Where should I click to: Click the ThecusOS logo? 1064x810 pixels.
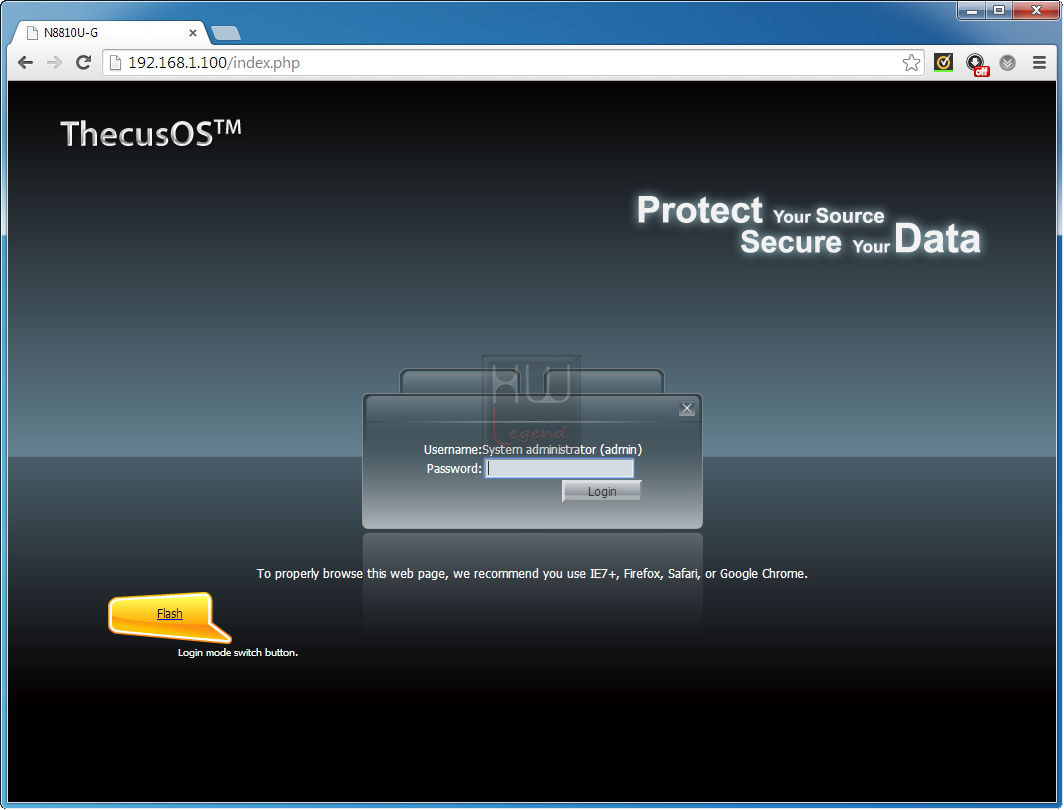pos(151,133)
